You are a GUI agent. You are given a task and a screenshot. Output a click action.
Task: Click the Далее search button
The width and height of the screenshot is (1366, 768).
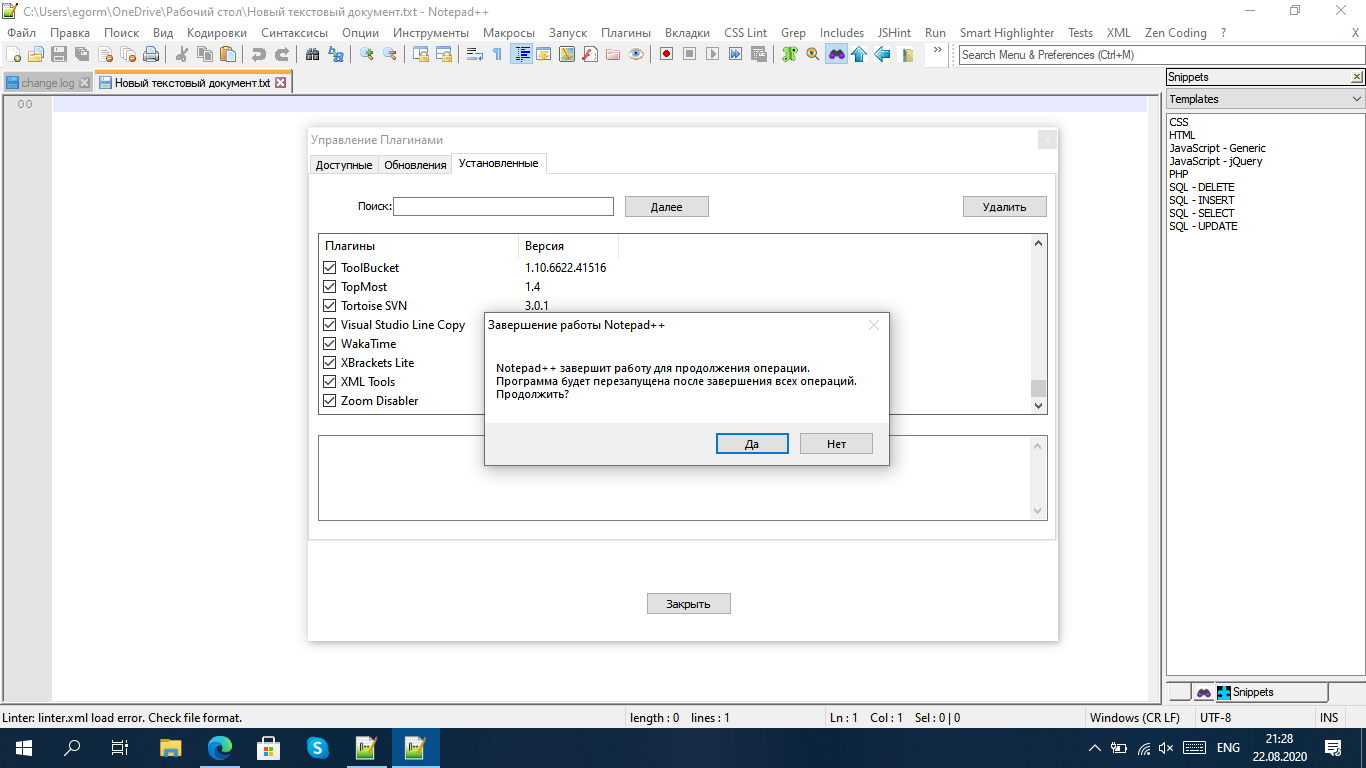click(x=667, y=207)
